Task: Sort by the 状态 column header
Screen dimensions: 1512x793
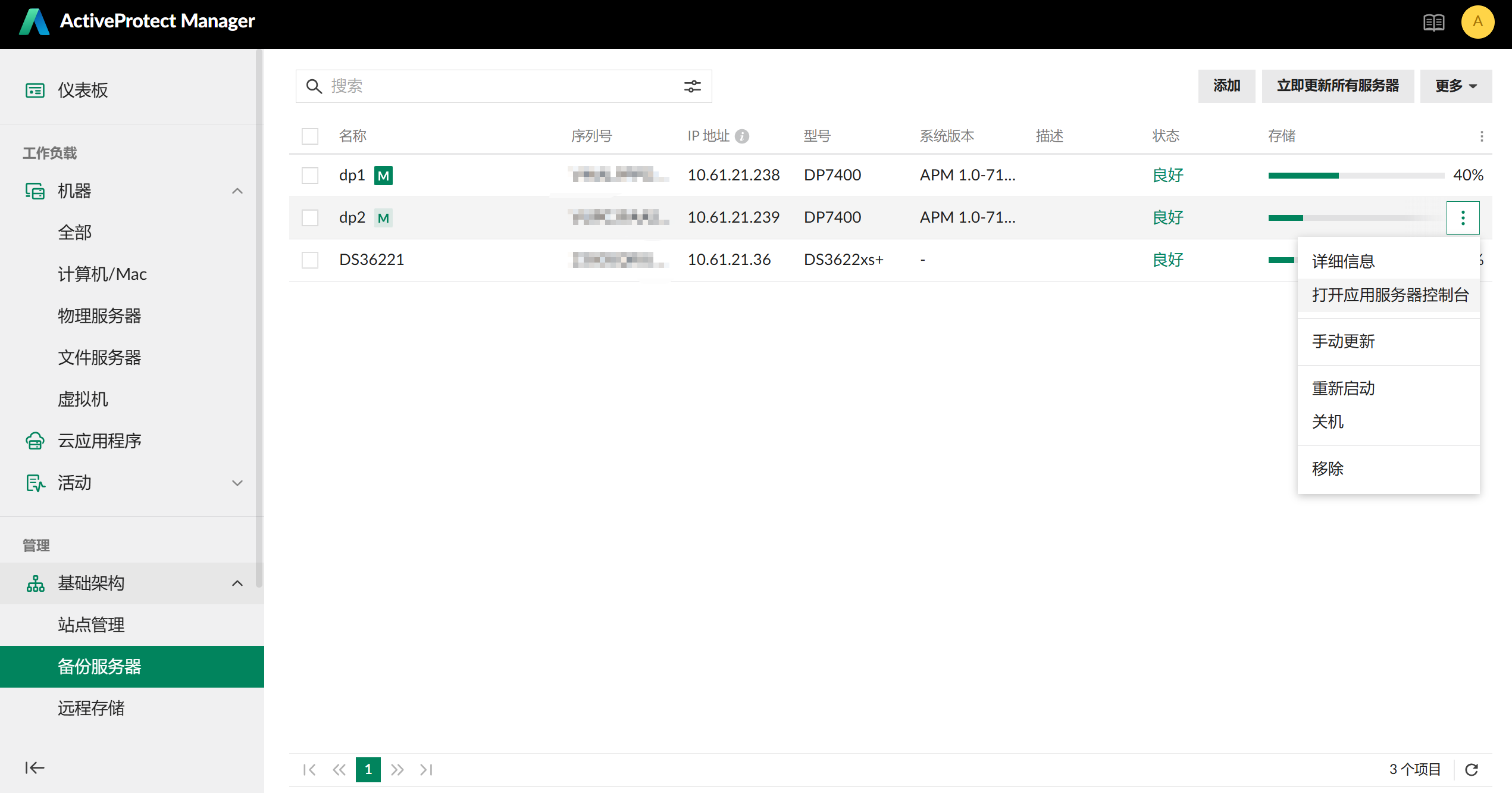Action: [x=1166, y=136]
